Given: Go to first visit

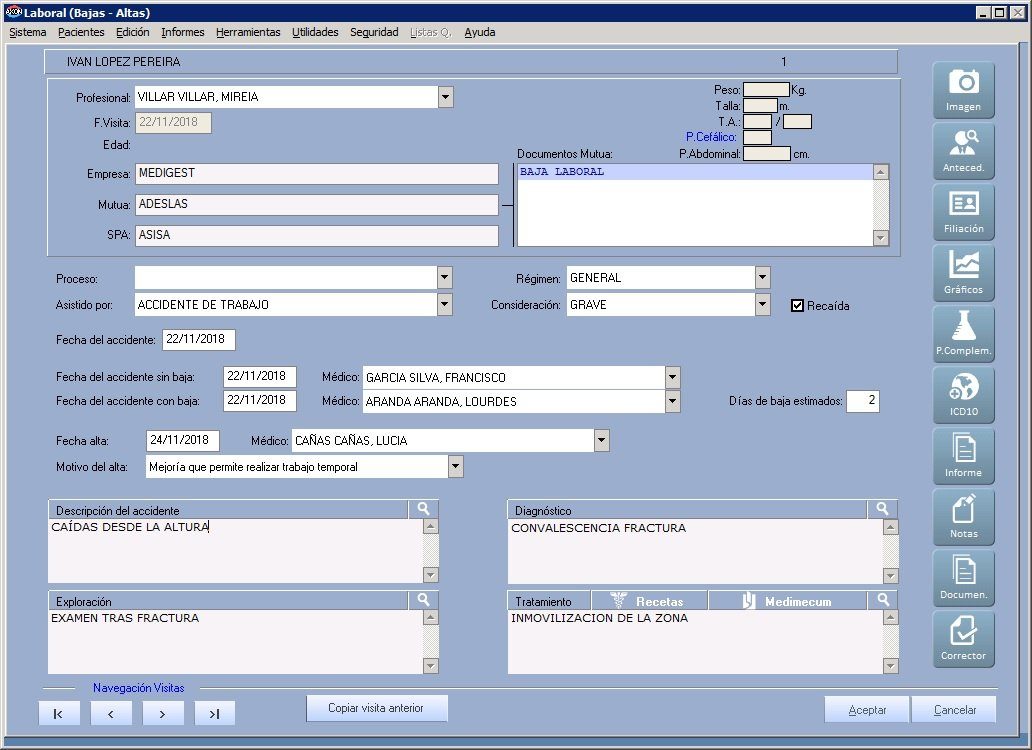Looking at the screenshot, I should click(x=59, y=713).
